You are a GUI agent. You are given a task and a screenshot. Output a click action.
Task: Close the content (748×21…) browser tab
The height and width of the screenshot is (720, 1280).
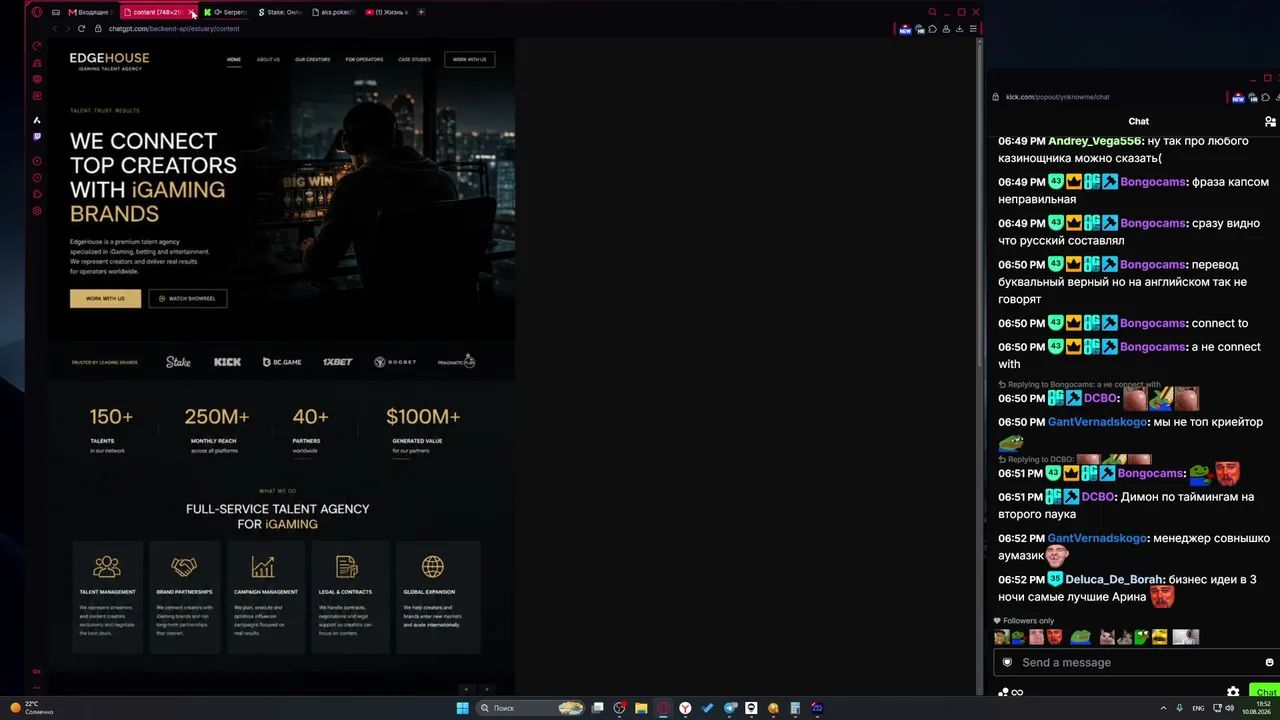(191, 13)
